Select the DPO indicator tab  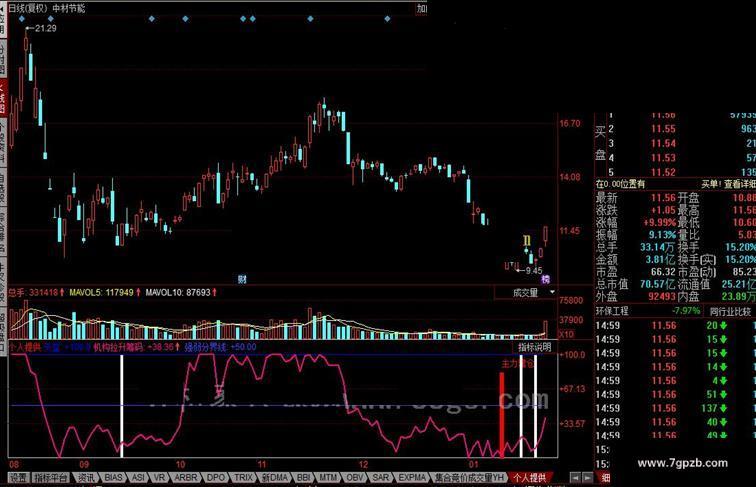[x=216, y=477]
